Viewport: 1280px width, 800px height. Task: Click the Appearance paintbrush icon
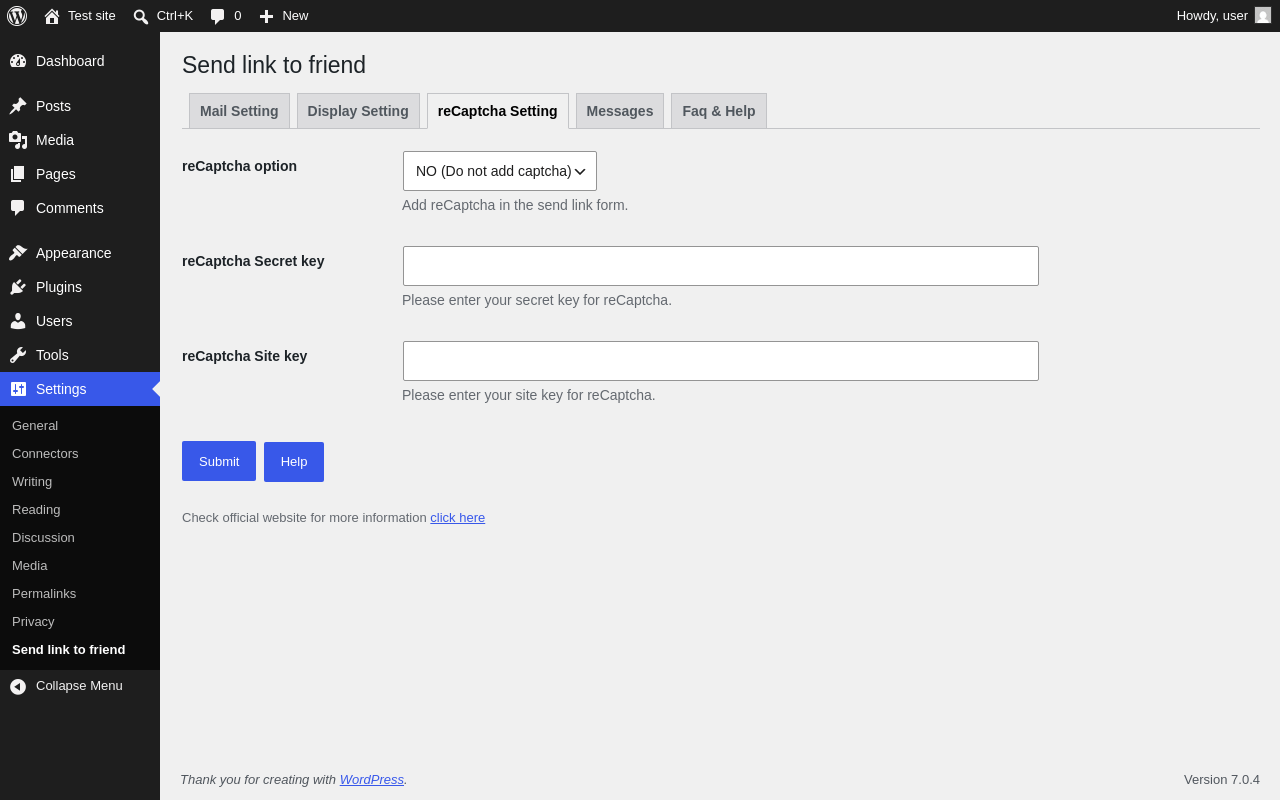coord(18,253)
